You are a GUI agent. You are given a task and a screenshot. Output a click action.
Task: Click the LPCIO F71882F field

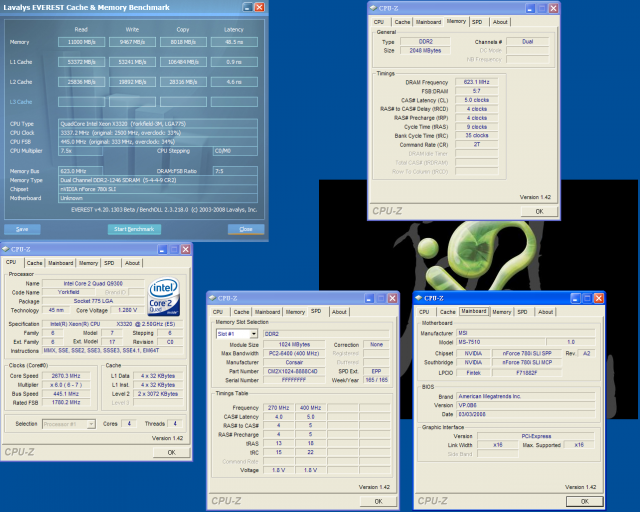(527, 373)
